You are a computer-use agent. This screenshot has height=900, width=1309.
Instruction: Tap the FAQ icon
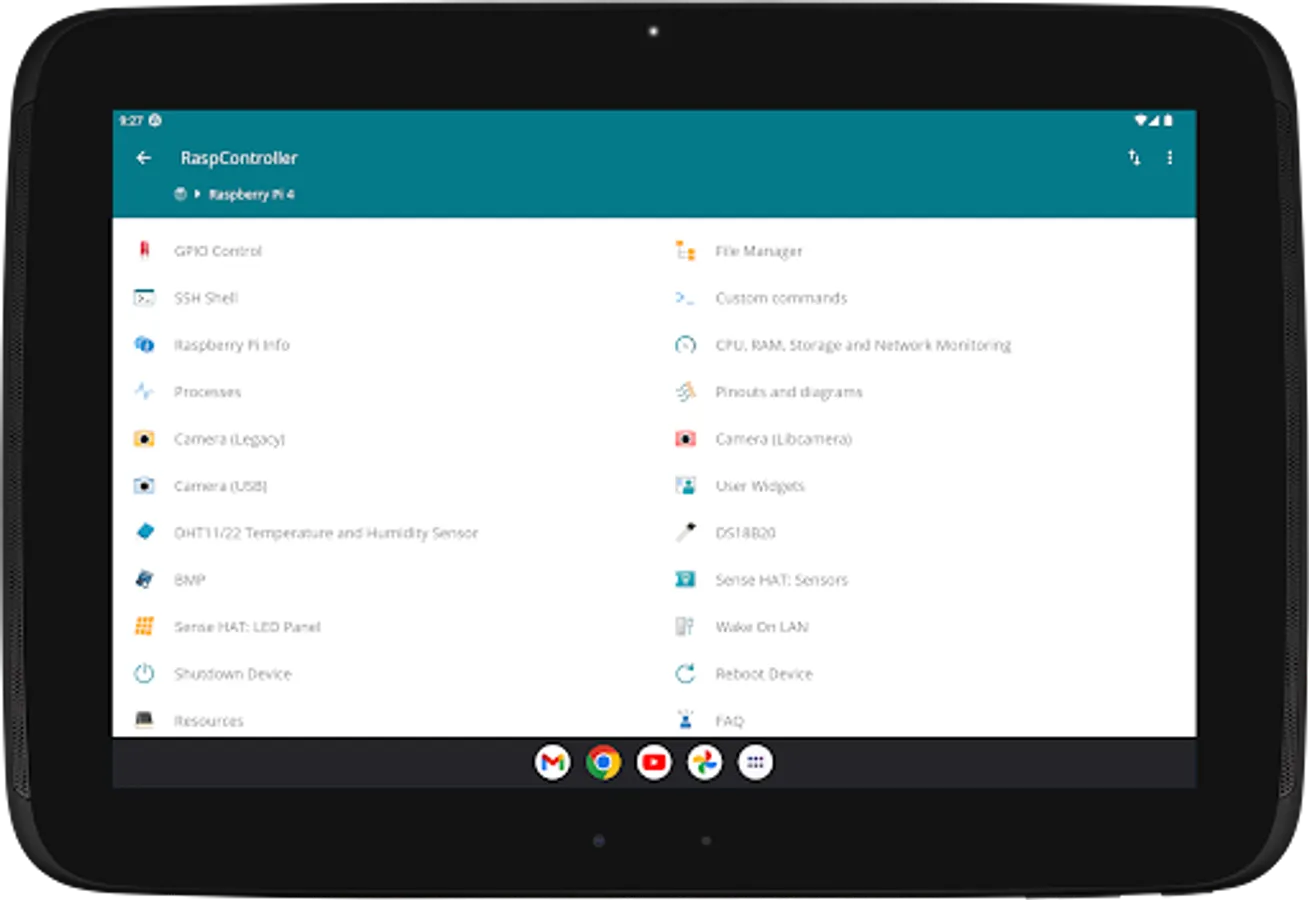pos(685,720)
